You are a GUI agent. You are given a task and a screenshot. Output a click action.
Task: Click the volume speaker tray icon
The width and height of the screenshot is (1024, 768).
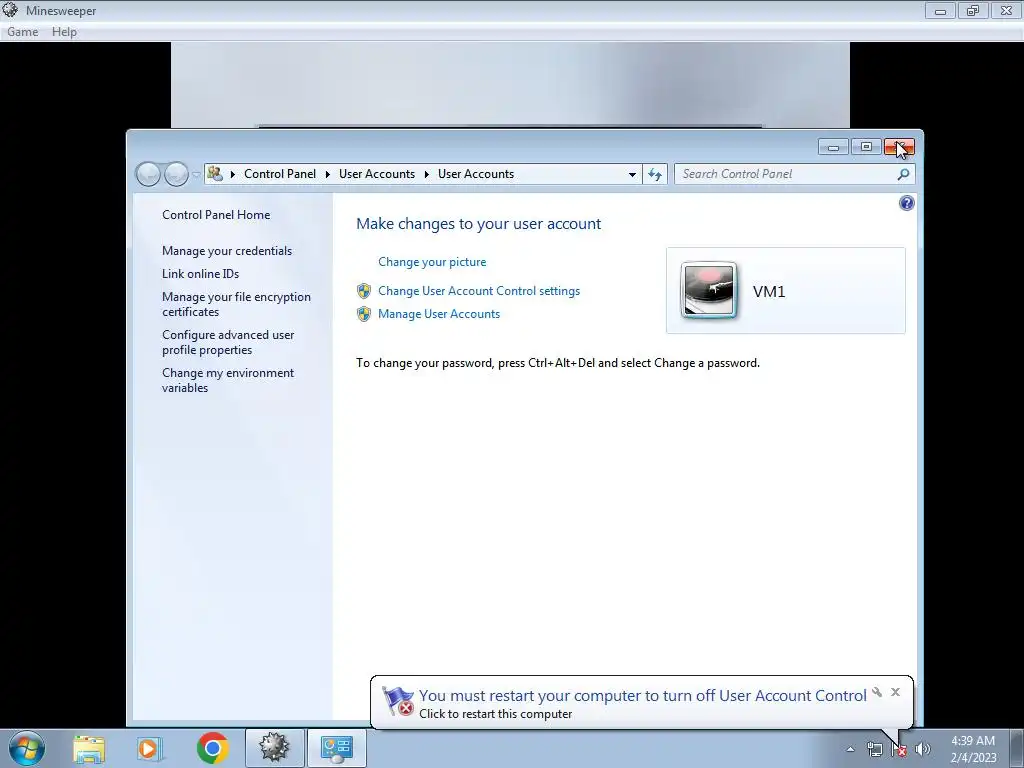click(923, 749)
